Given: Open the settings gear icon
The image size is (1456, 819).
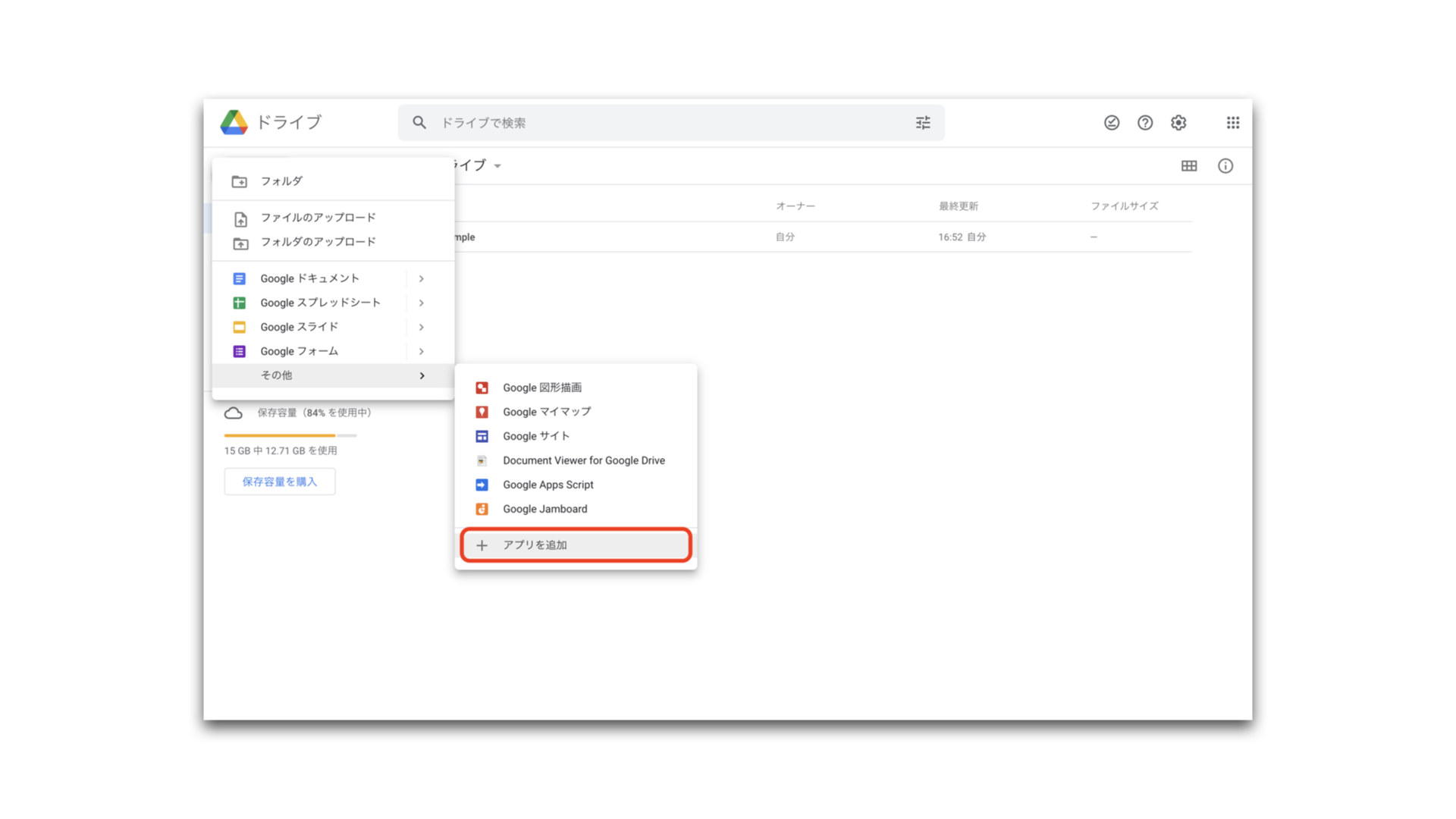Looking at the screenshot, I should tap(1178, 123).
